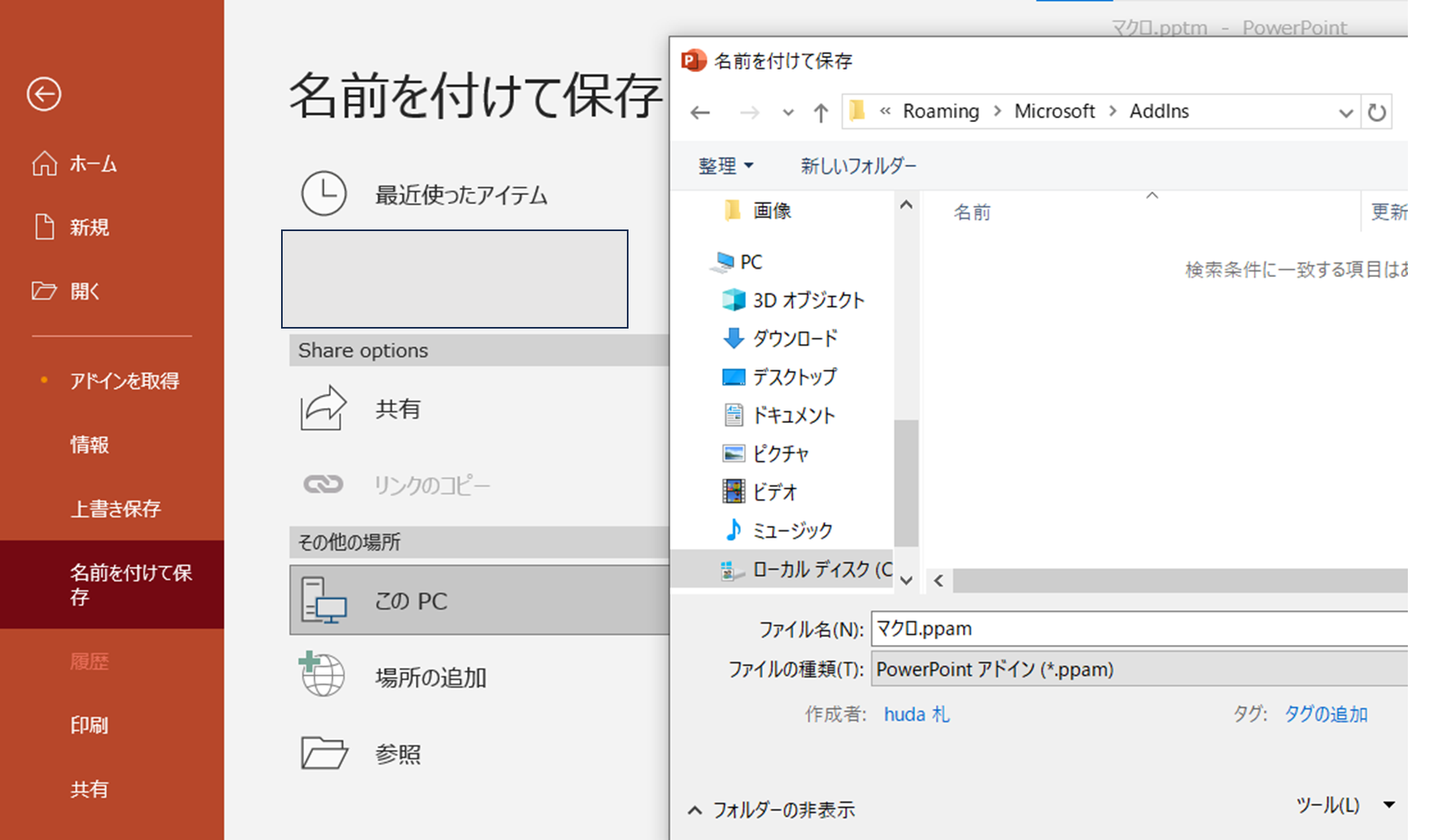Click the back arrow circle in backstage

click(43, 94)
